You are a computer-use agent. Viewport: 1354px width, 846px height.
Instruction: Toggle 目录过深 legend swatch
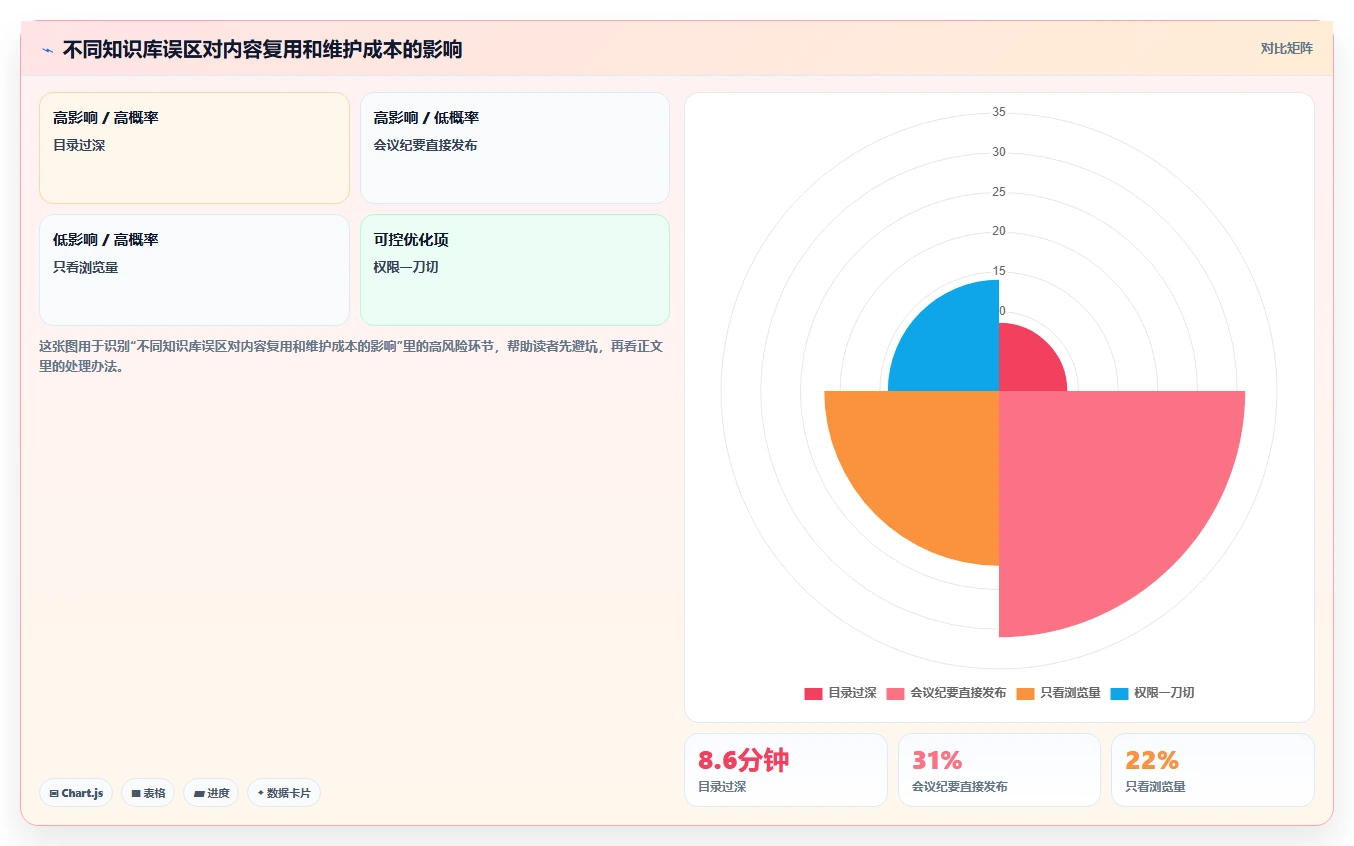[813, 693]
